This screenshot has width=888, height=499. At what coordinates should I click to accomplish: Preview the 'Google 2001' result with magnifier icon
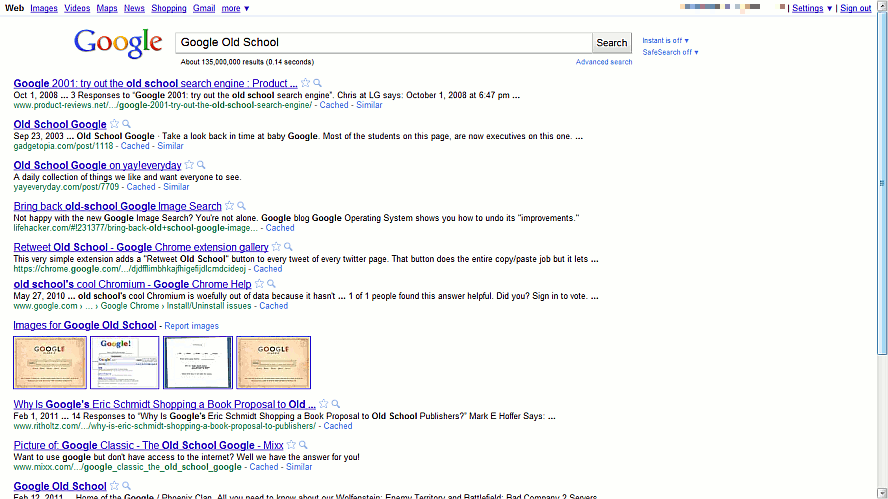tap(318, 83)
